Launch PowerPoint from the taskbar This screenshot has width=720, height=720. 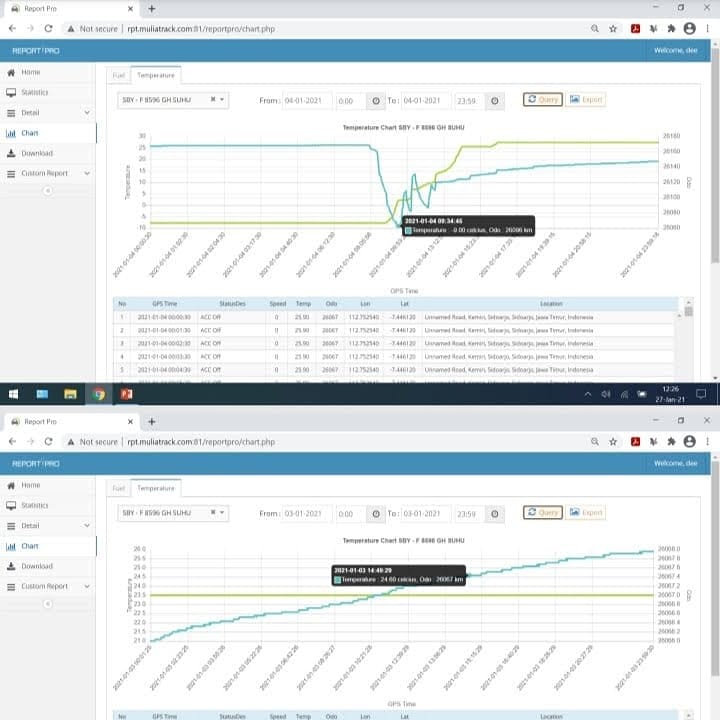coord(127,394)
